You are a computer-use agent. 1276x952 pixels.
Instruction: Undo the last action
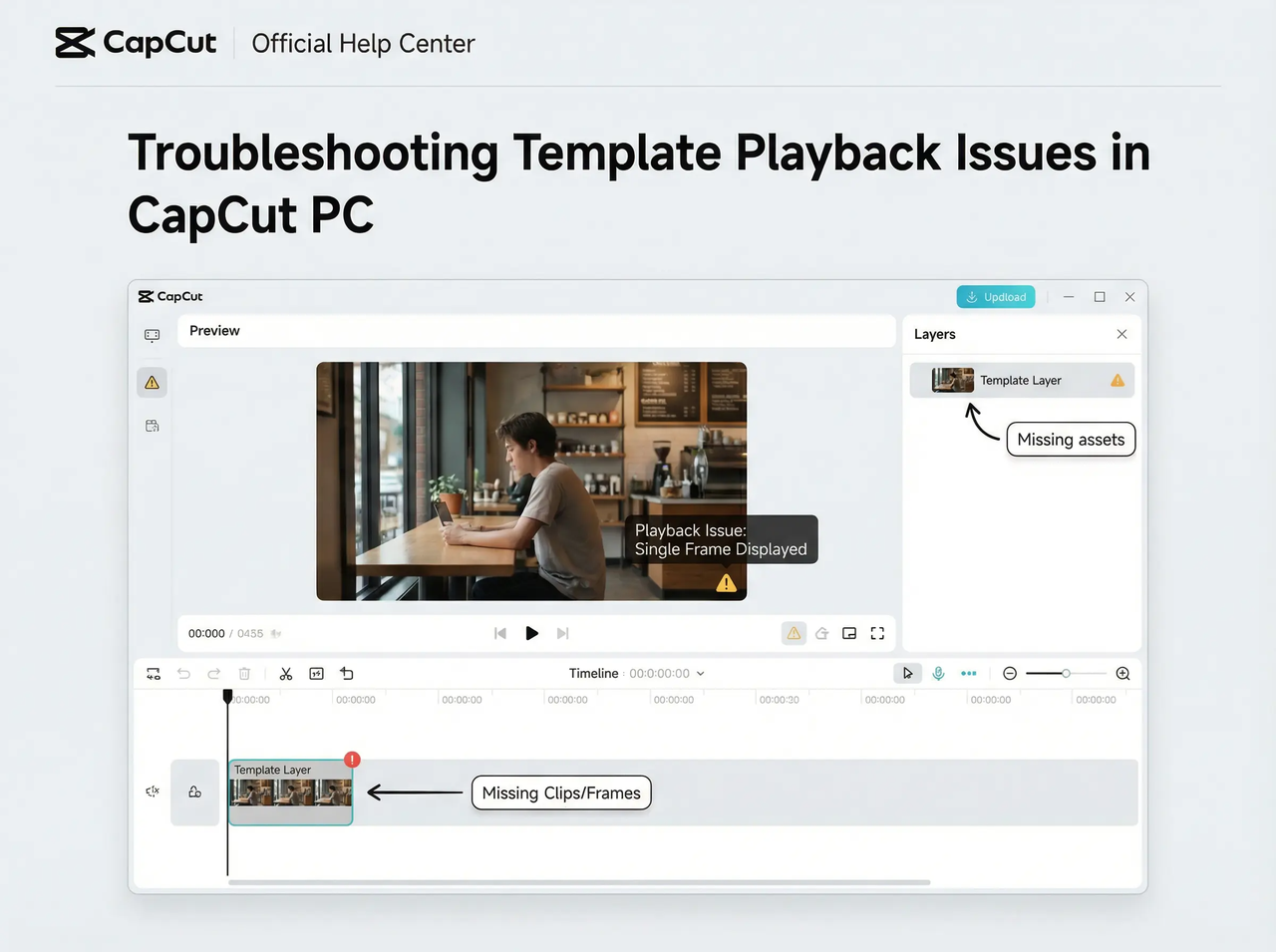pos(183,673)
